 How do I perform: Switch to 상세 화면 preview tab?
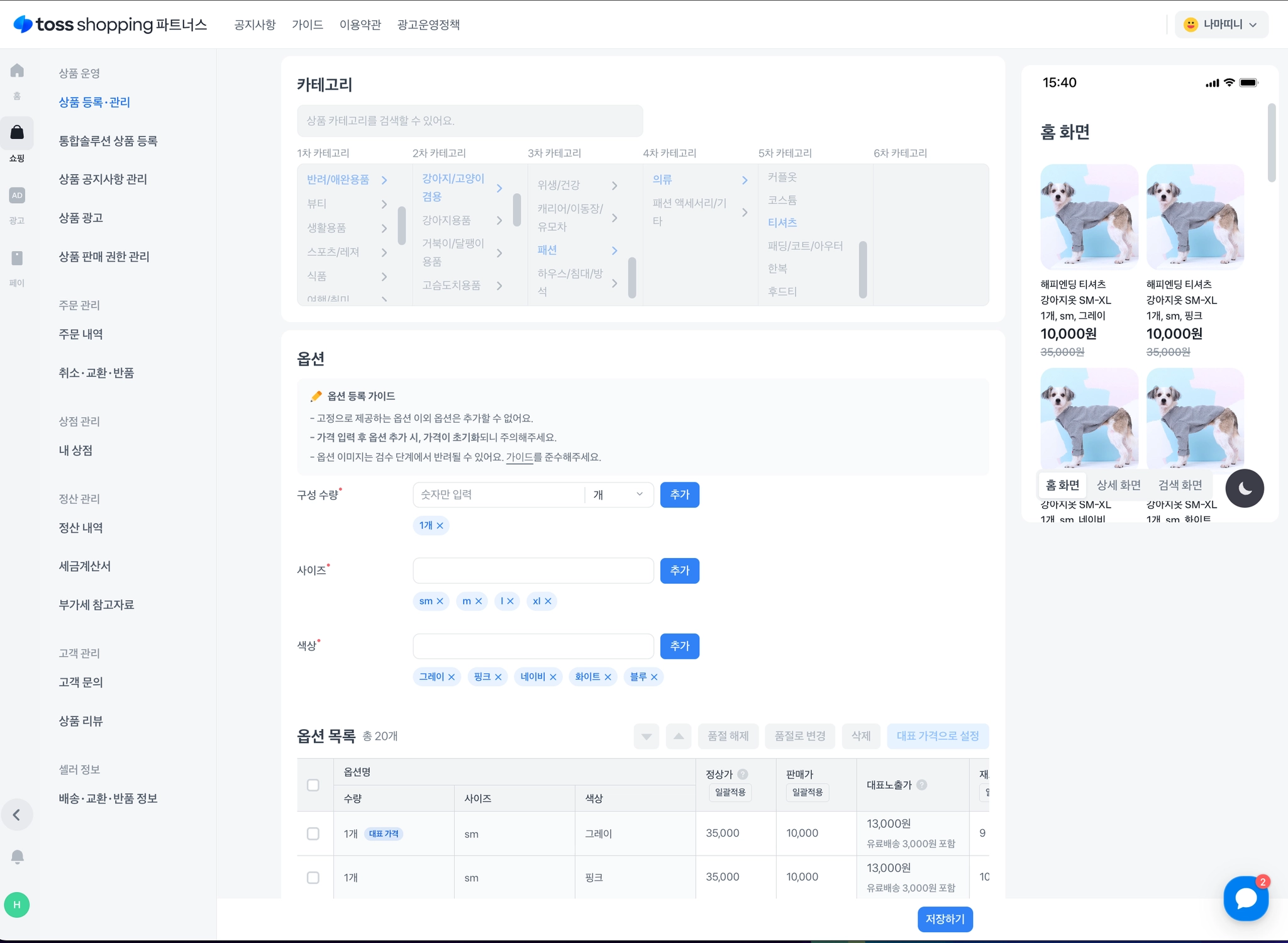tap(1118, 485)
